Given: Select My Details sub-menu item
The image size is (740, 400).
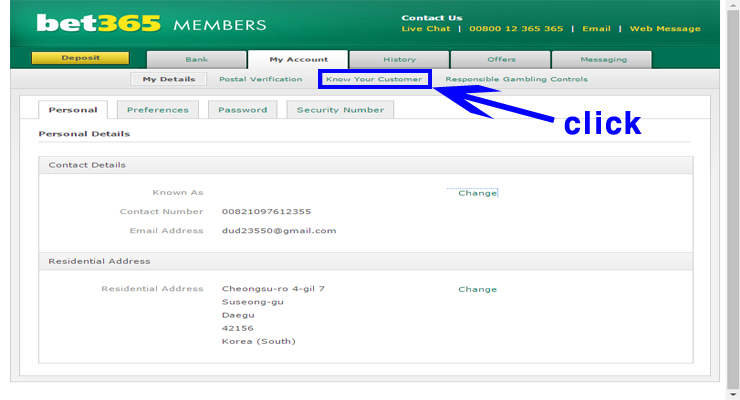Looking at the screenshot, I should pos(168,79).
